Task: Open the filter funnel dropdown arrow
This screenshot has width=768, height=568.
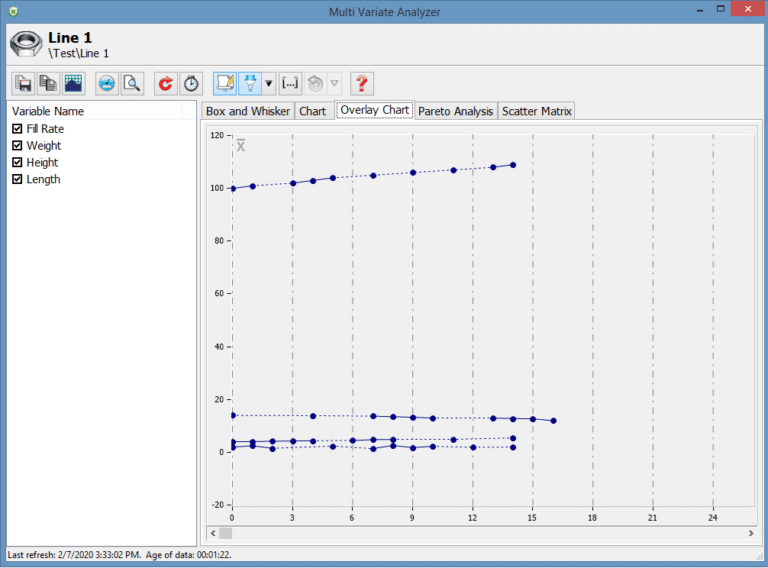Action: tap(268, 83)
